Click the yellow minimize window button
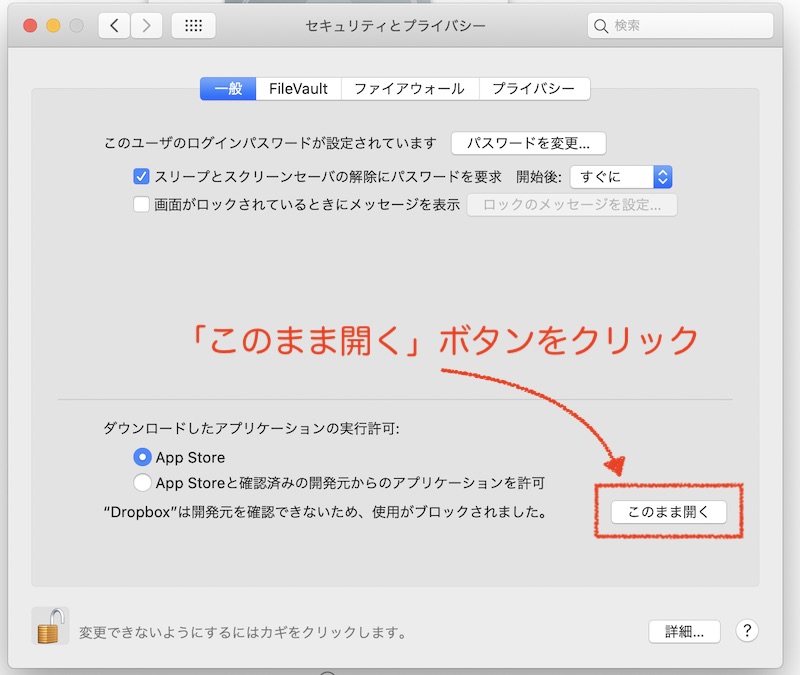Viewport: 800px width, 675px height. coord(53,25)
